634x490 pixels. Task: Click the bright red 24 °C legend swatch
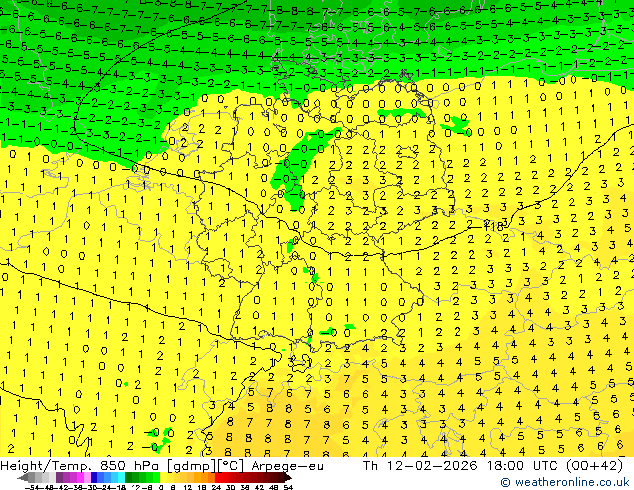(x=218, y=477)
